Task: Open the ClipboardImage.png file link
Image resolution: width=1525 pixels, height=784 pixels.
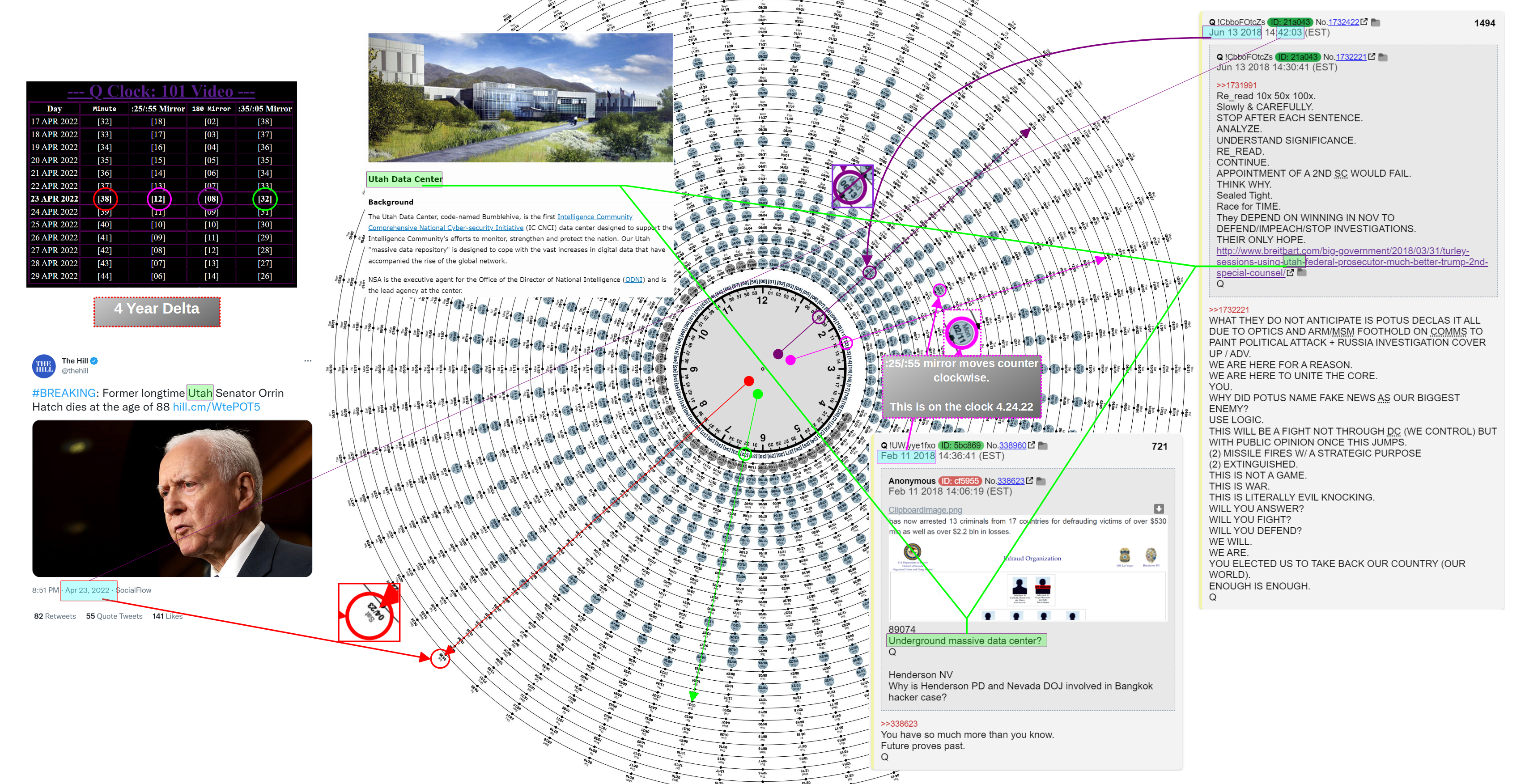Action: [x=925, y=509]
